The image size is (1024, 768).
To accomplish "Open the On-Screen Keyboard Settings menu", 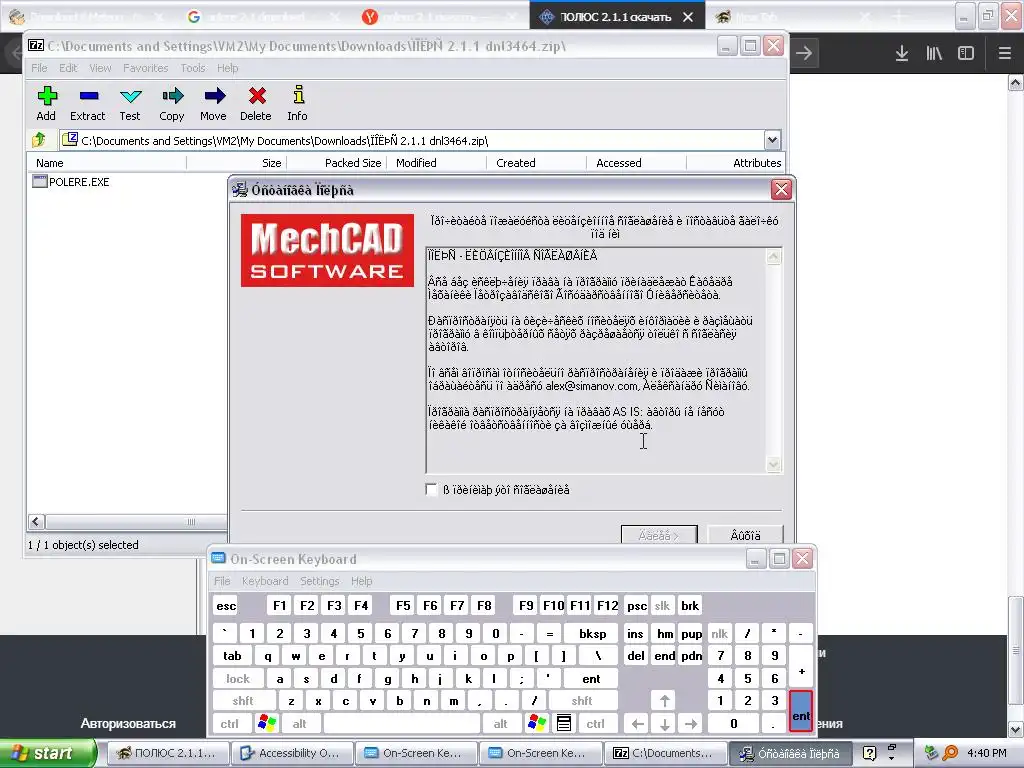I will [320, 581].
